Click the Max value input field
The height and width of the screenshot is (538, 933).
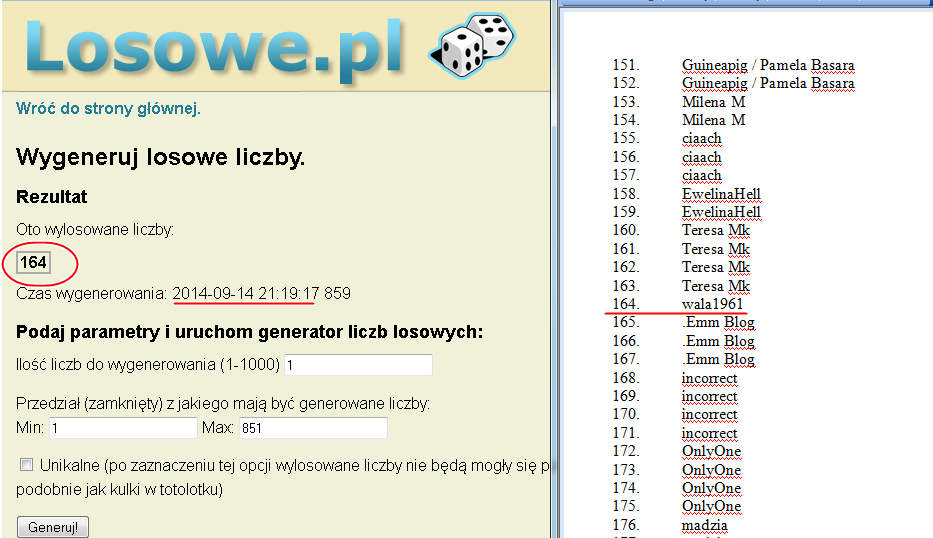pos(314,428)
